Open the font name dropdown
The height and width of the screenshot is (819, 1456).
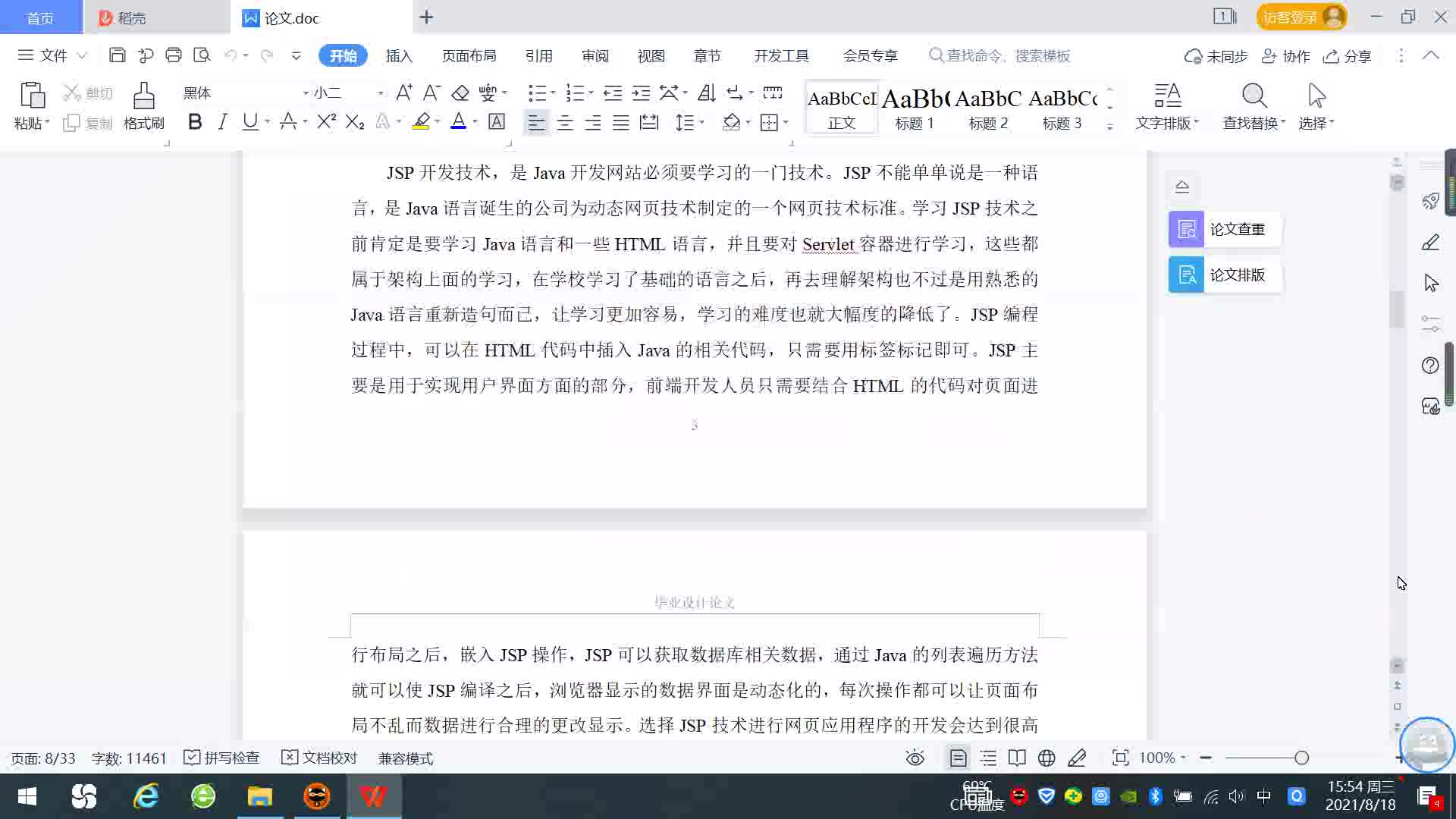pos(306,93)
